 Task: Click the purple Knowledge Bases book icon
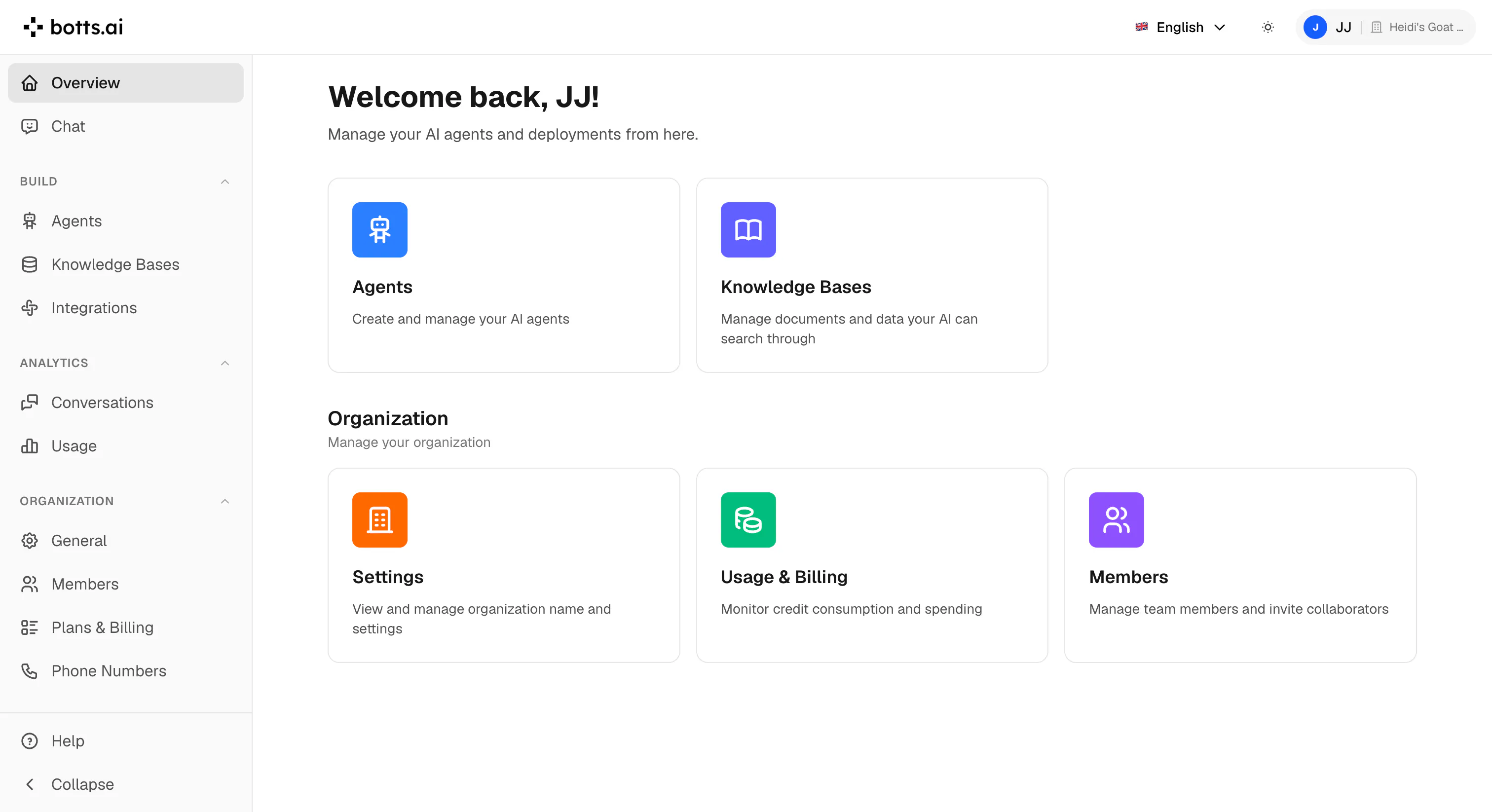748,230
